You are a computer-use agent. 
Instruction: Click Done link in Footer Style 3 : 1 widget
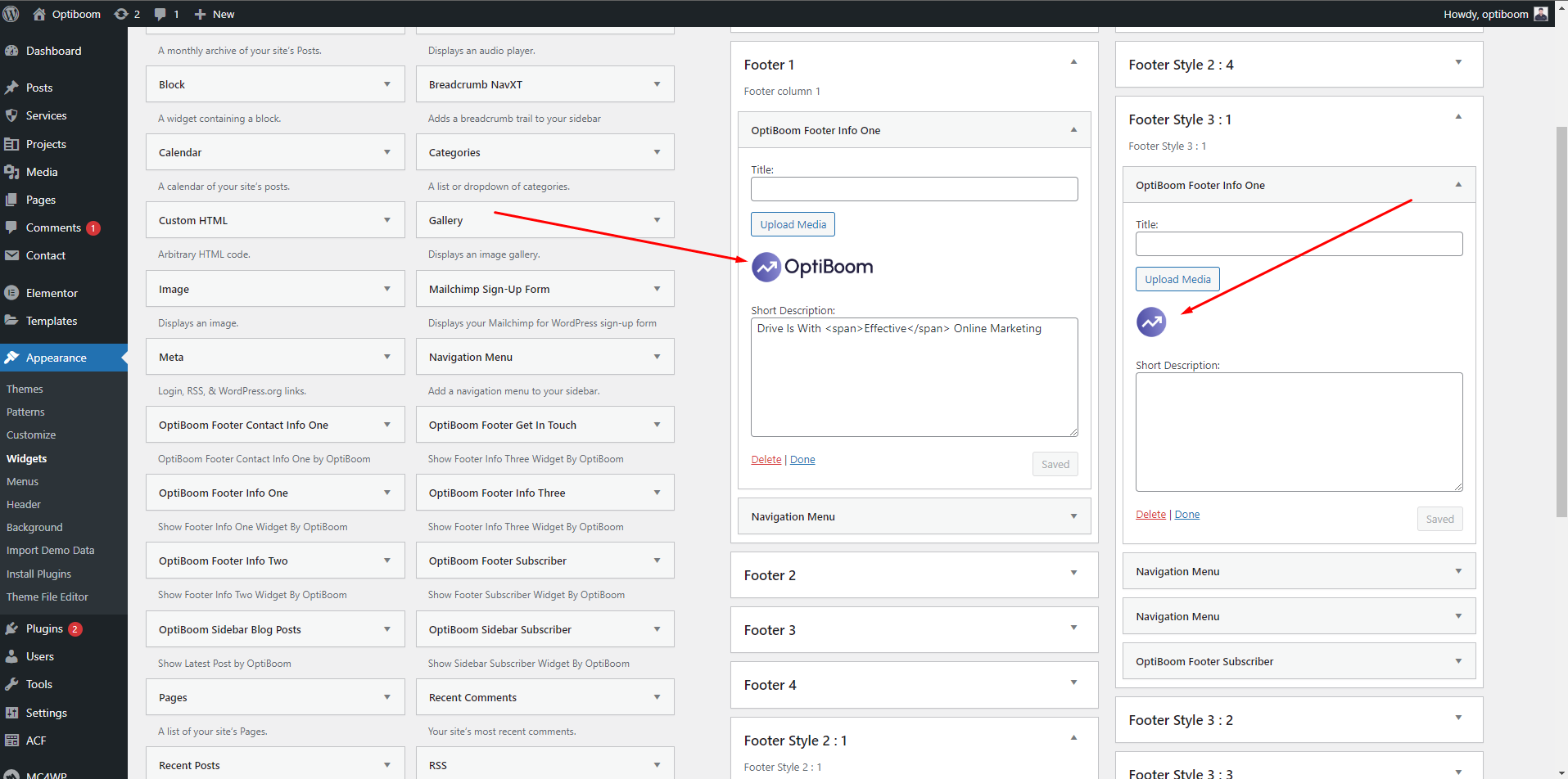[x=1187, y=515]
